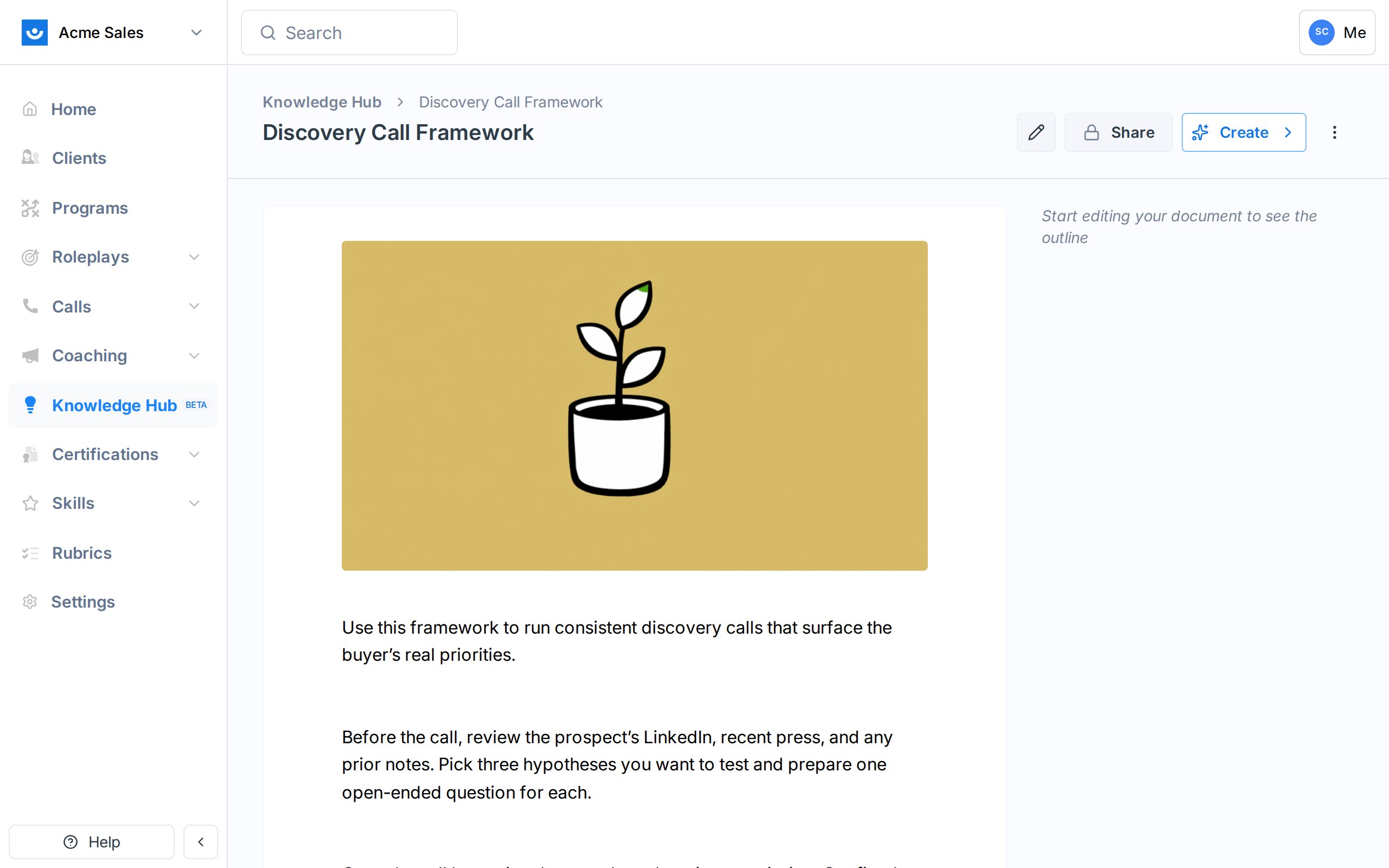Screen dimensions: 1389x868
Task: Click the Share button
Action: tap(1118, 132)
